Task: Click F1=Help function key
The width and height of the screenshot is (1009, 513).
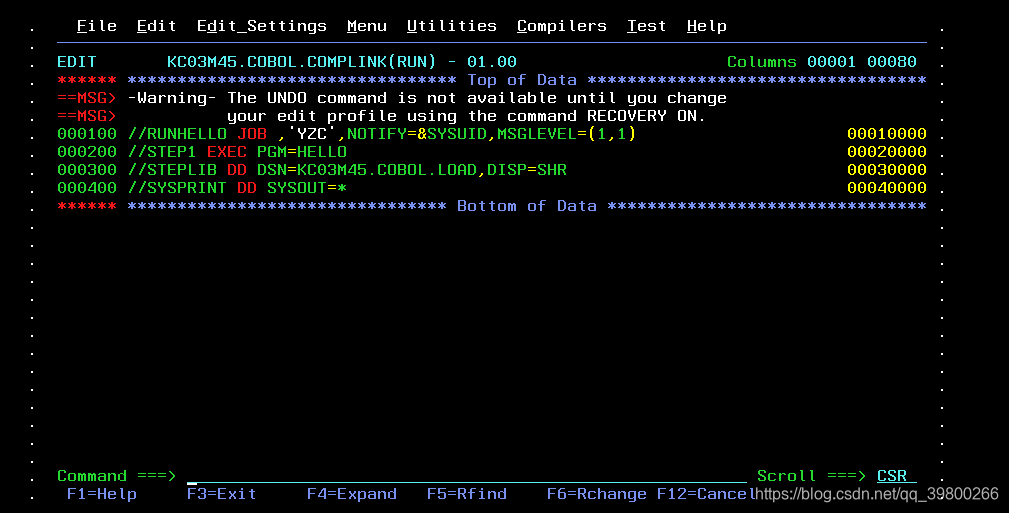Action: click(102, 494)
